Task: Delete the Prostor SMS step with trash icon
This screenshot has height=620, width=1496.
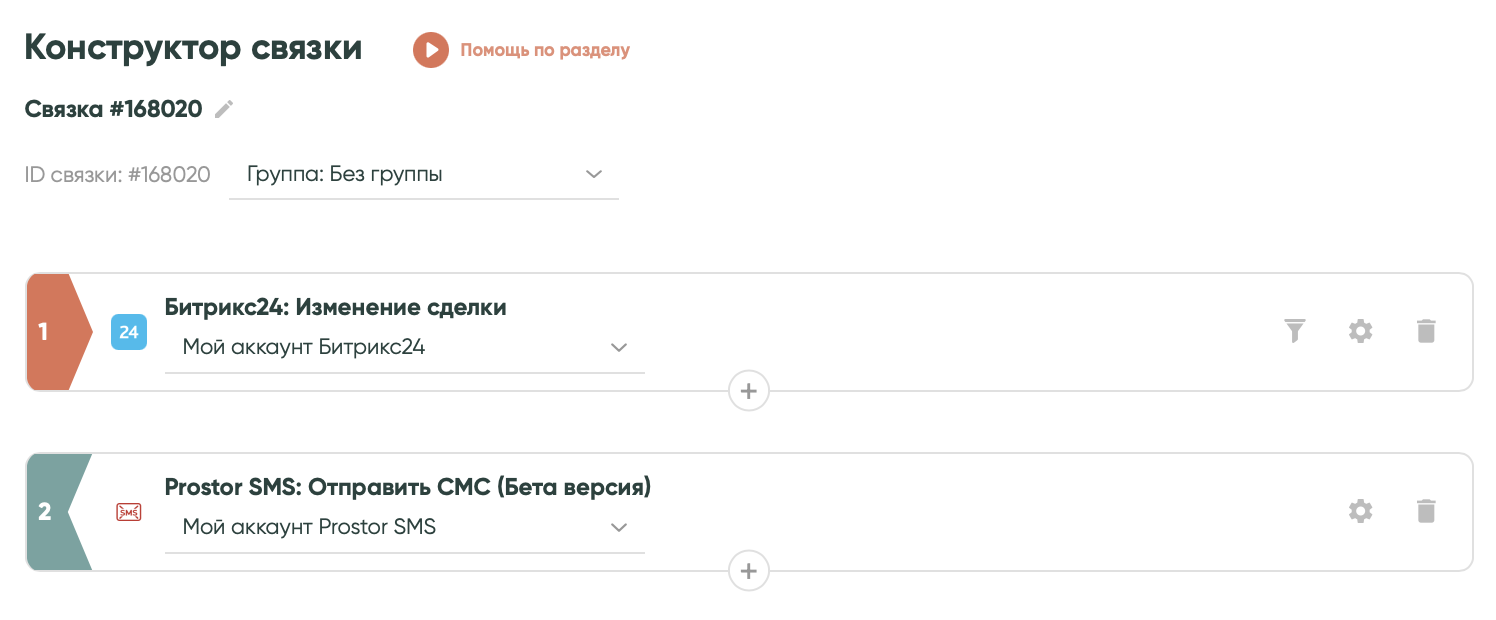Action: (1426, 511)
